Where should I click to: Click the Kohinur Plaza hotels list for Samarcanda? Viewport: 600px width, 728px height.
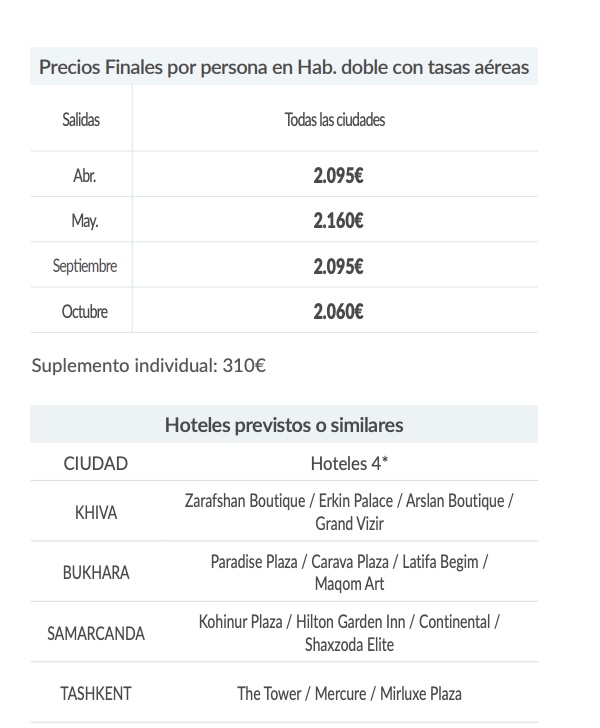coord(349,633)
